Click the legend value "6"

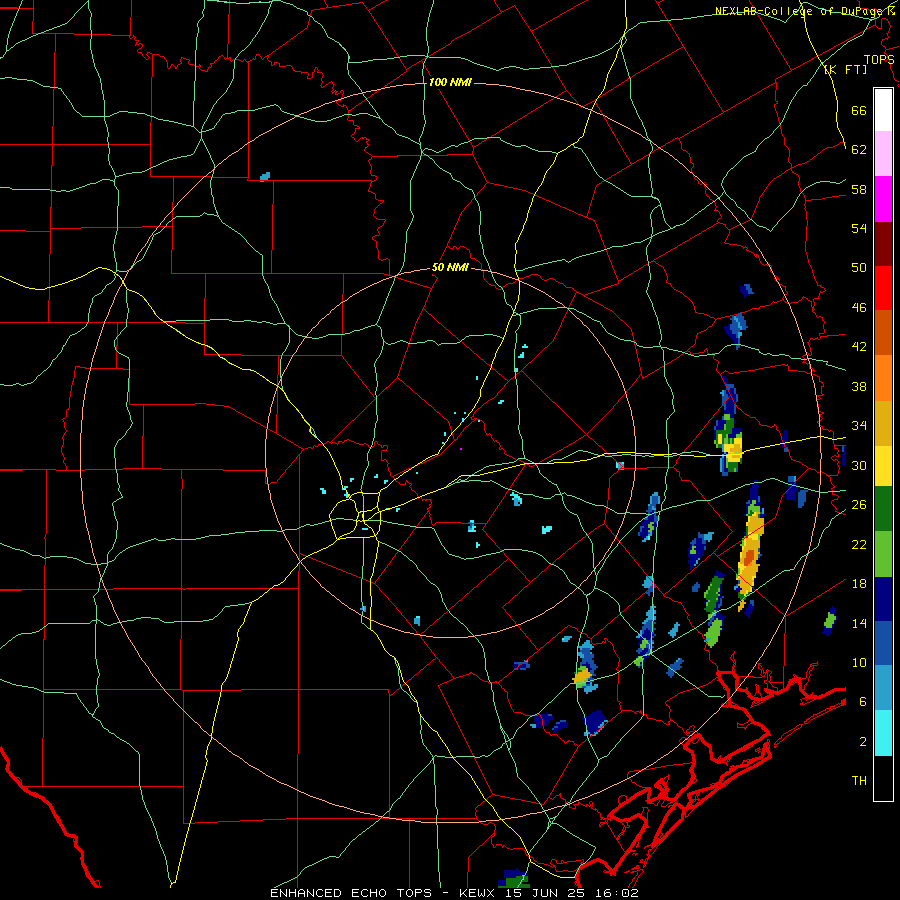[x=863, y=702]
